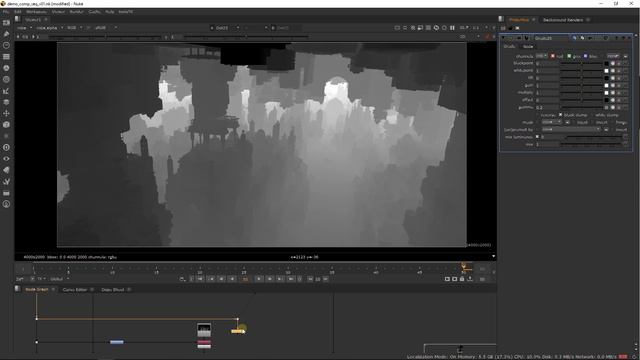Open the Merge nodes toolbar menu
Image resolution: width=640 pixels, height=360 pixels.
point(6,102)
